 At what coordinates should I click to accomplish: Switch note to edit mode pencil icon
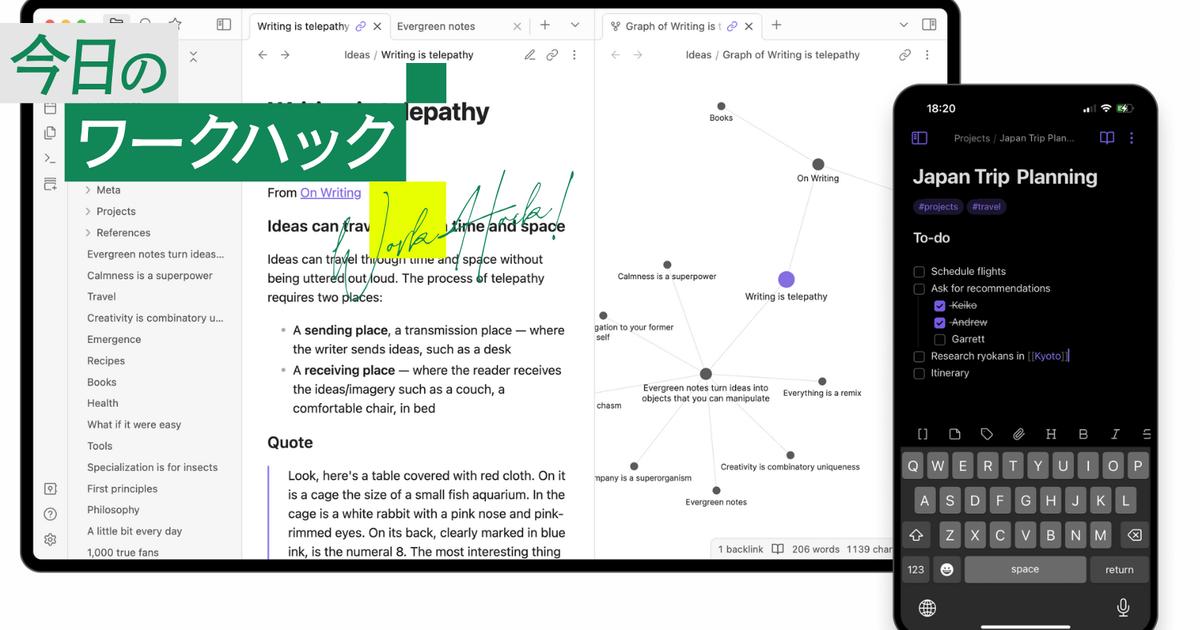pyautogui.click(x=530, y=55)
